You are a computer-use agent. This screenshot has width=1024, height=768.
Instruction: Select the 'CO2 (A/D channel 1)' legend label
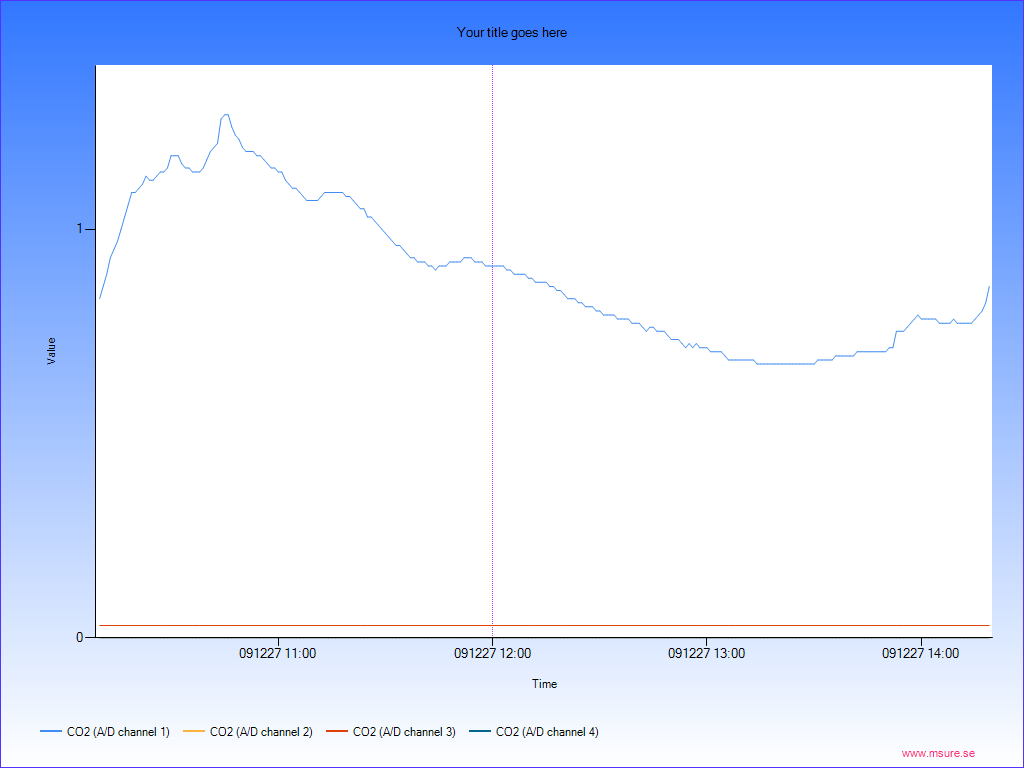[x=118, y=732]
